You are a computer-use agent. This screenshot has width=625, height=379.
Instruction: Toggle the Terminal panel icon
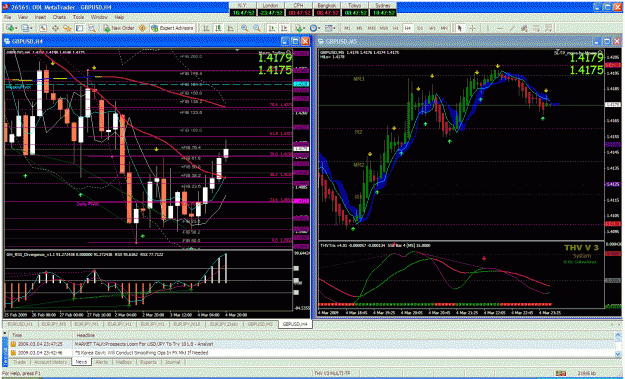pyautogui.click(x=80, y=28)
